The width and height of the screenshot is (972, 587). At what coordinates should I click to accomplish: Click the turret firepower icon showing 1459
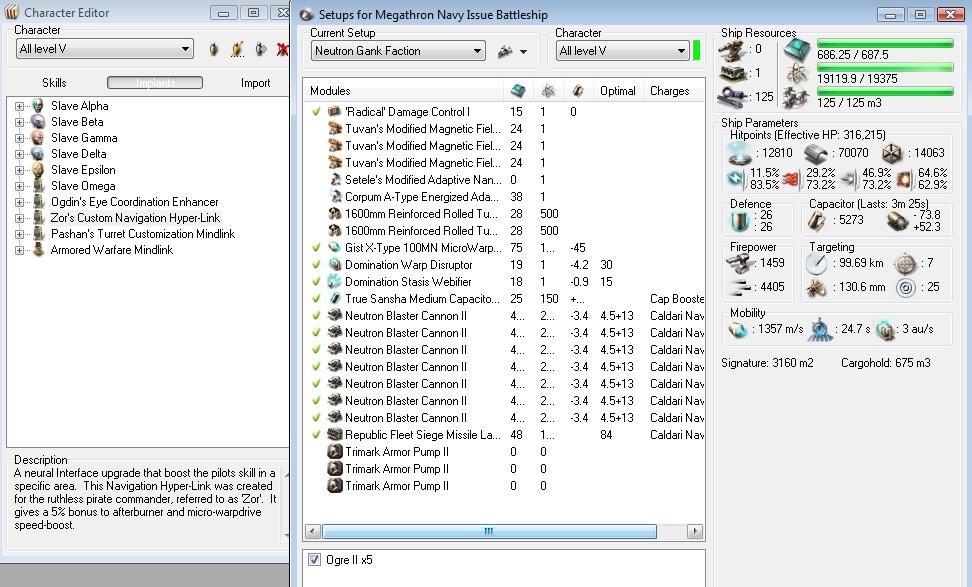pos(740,263)
